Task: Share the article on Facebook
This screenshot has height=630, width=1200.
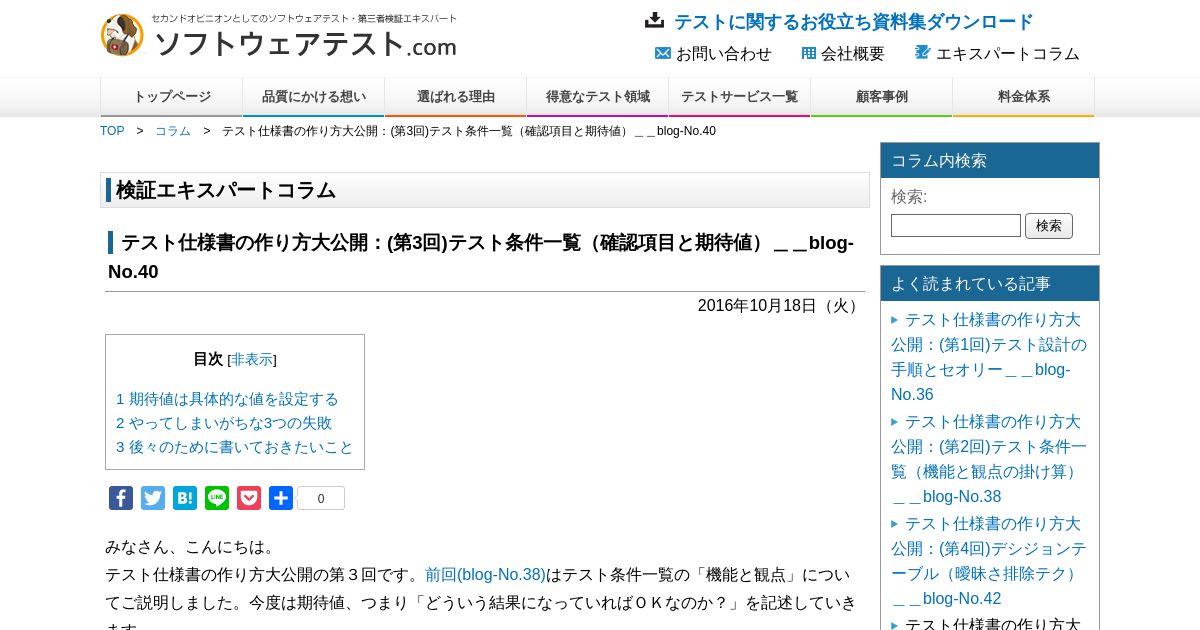Action: pos(121,498)
